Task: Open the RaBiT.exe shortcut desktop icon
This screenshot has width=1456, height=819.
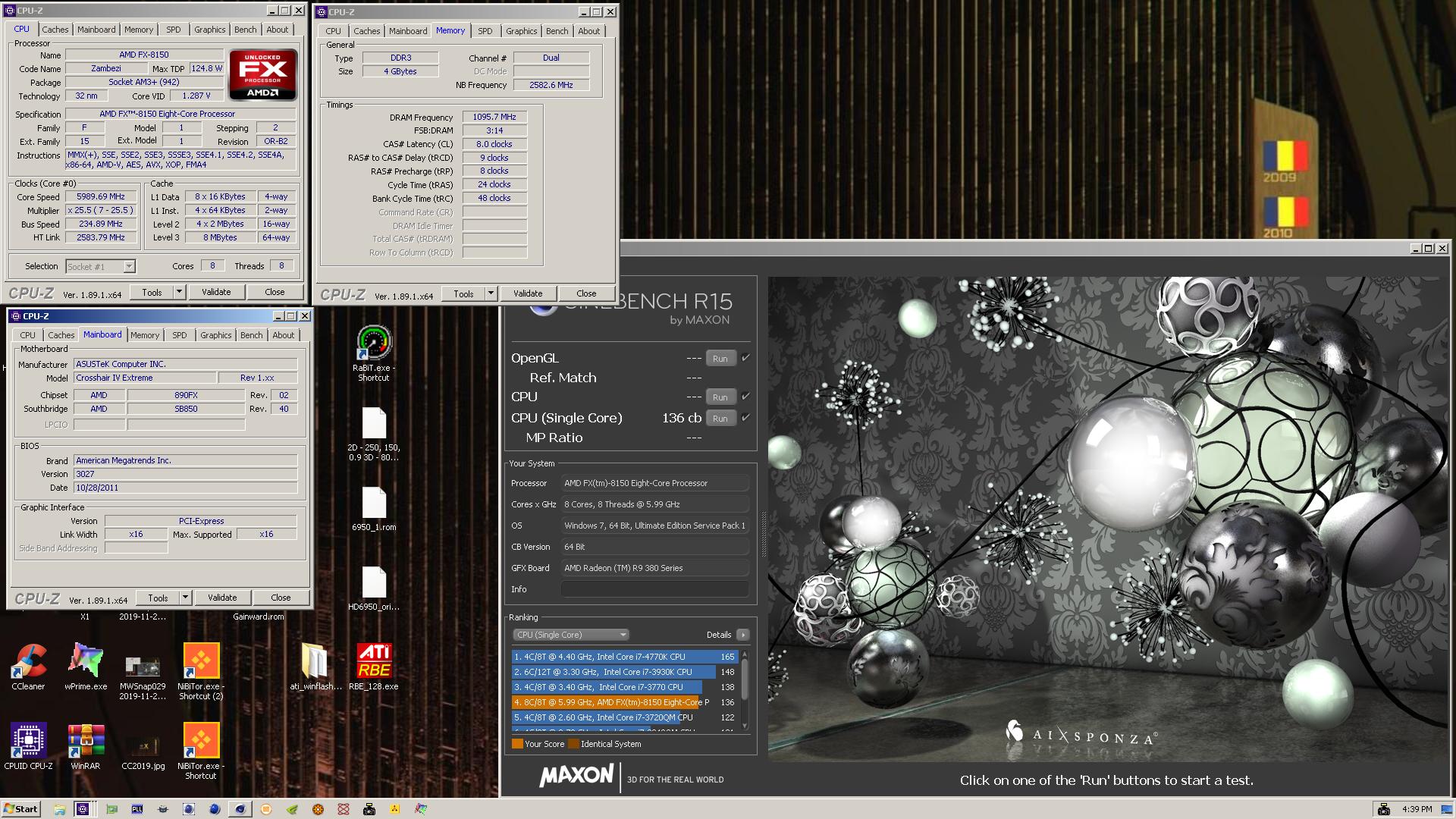Action: click(x=374, y=353)
